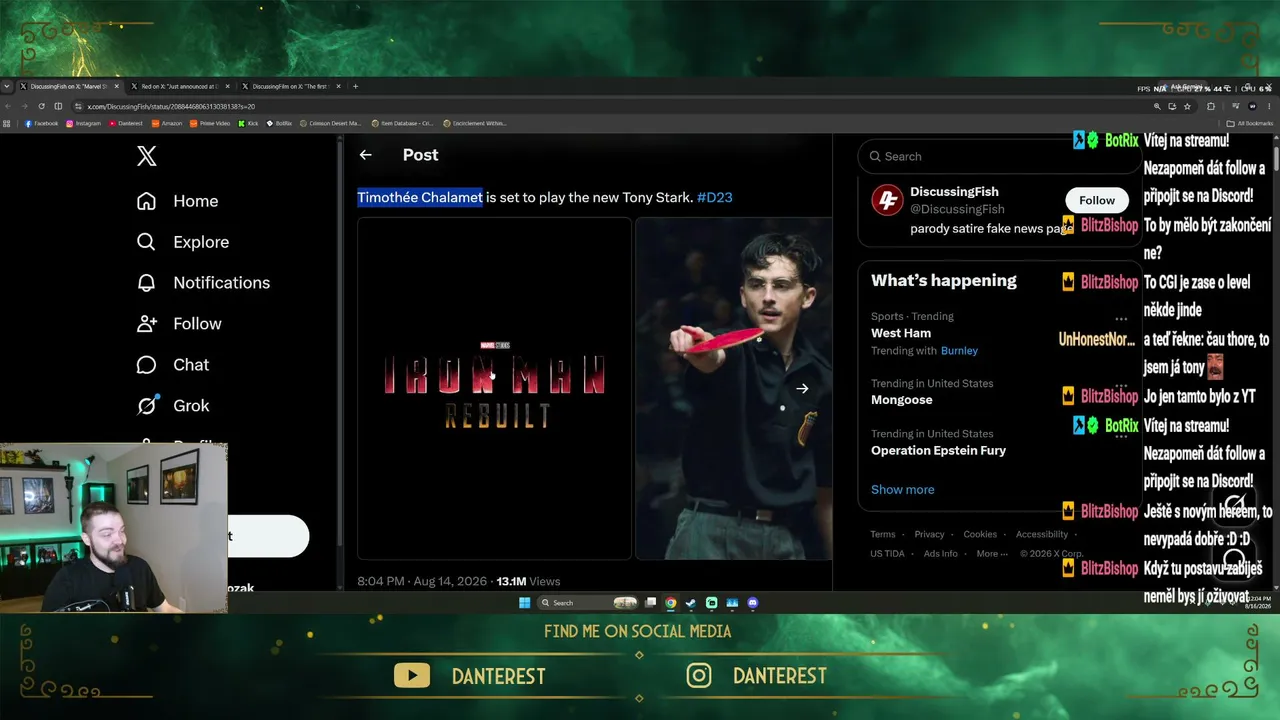Reload the current page
The height and width of the screenshot is (720, 1280).
pos(41,106)
